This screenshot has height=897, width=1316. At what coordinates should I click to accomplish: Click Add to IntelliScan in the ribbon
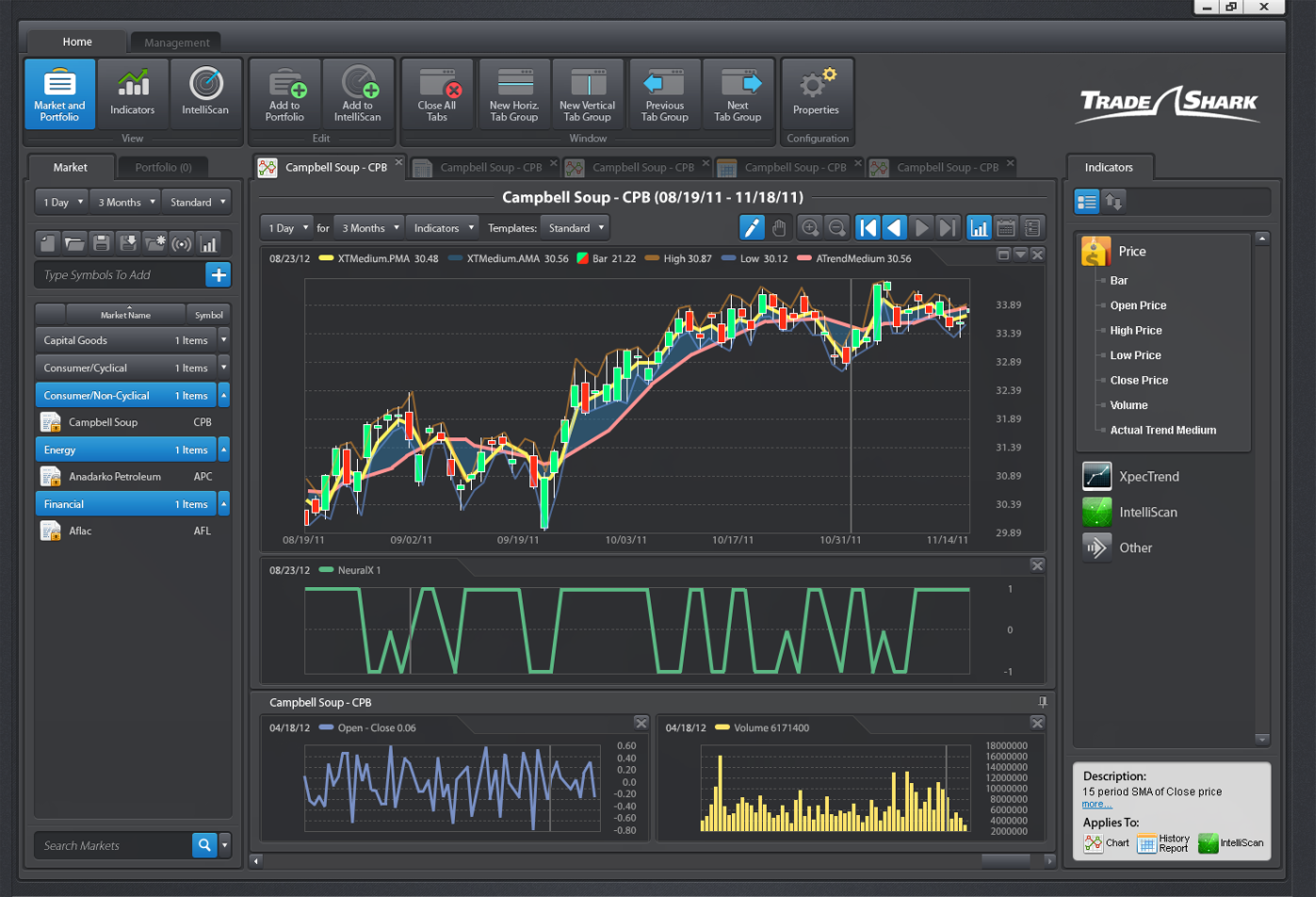point(358,94)
